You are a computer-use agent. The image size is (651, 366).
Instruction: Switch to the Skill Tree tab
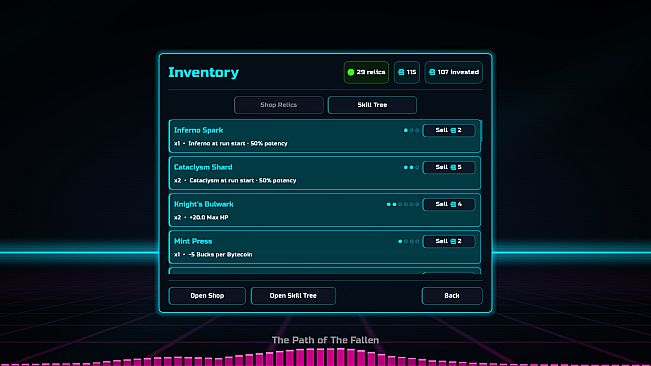click(x=372, y=105)
